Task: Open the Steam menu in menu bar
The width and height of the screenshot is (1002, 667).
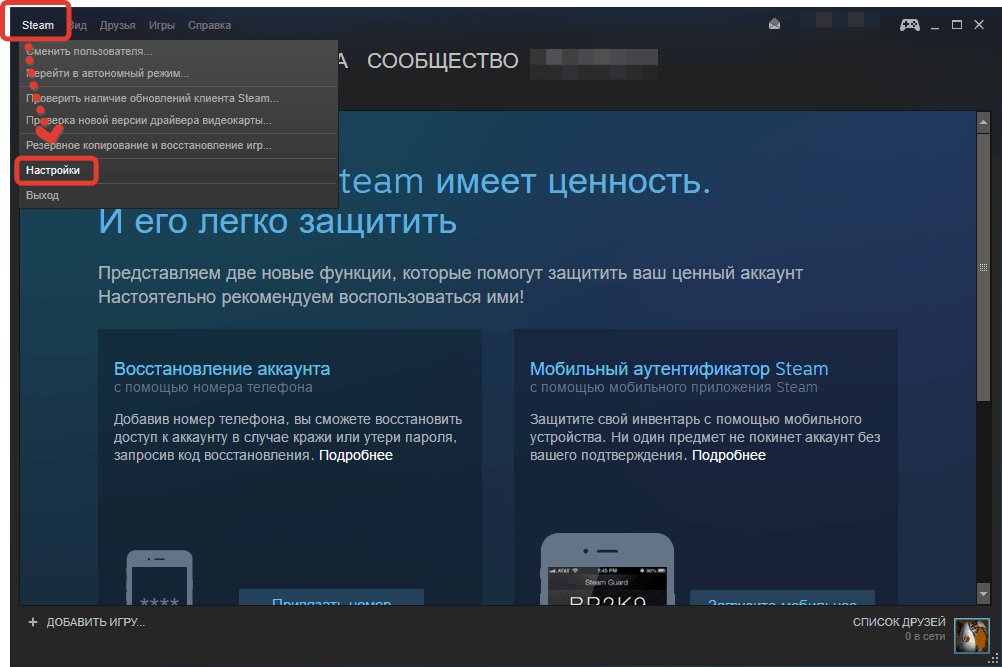Action: 38,25
